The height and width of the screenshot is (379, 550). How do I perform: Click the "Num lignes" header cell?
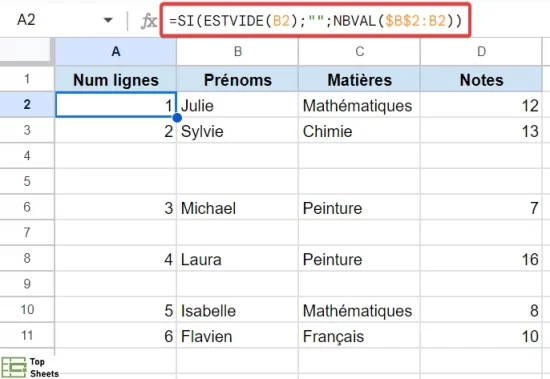(116, 79)
